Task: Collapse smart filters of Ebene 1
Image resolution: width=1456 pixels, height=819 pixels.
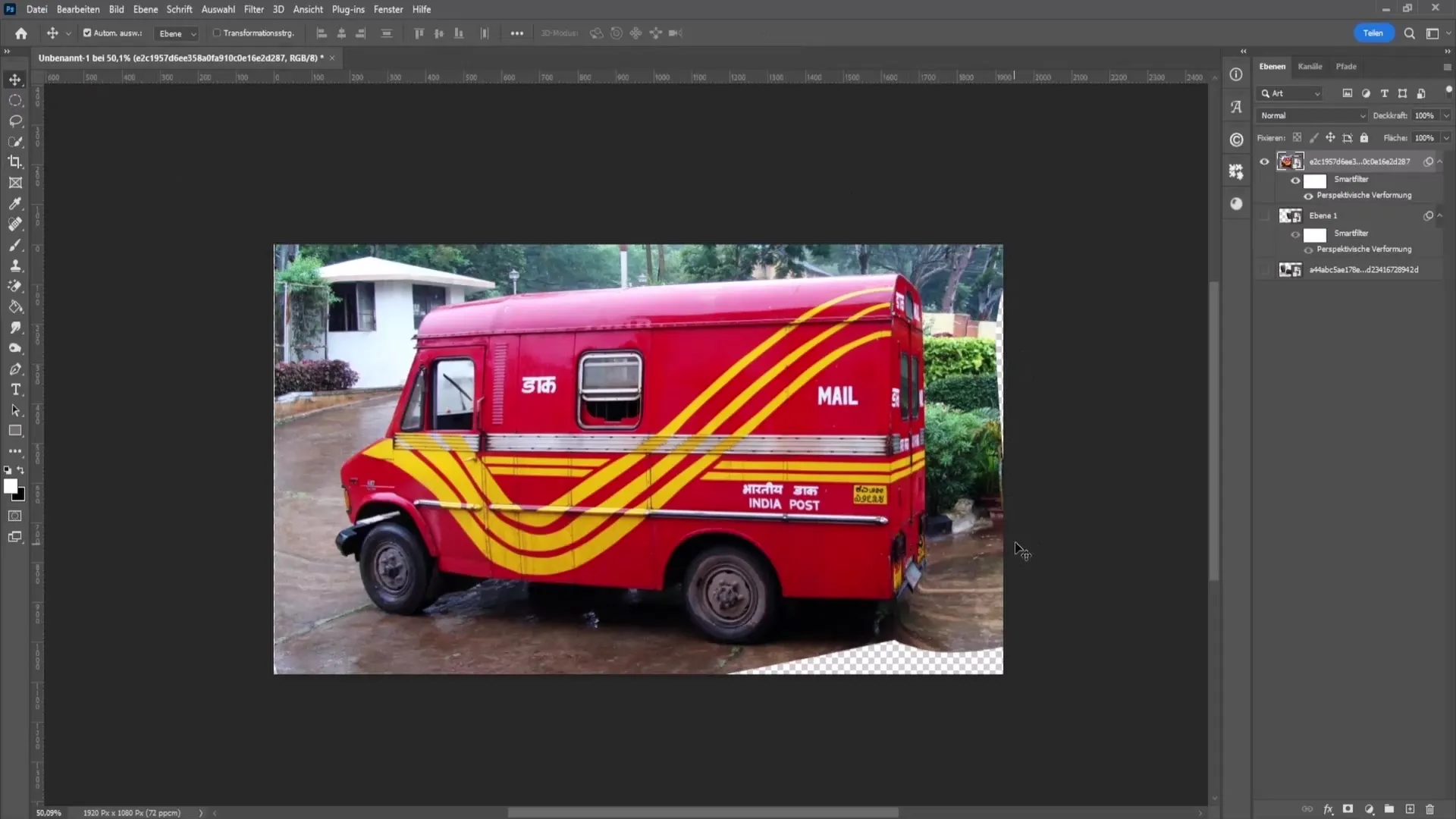Action: [x=1439, y=216]
